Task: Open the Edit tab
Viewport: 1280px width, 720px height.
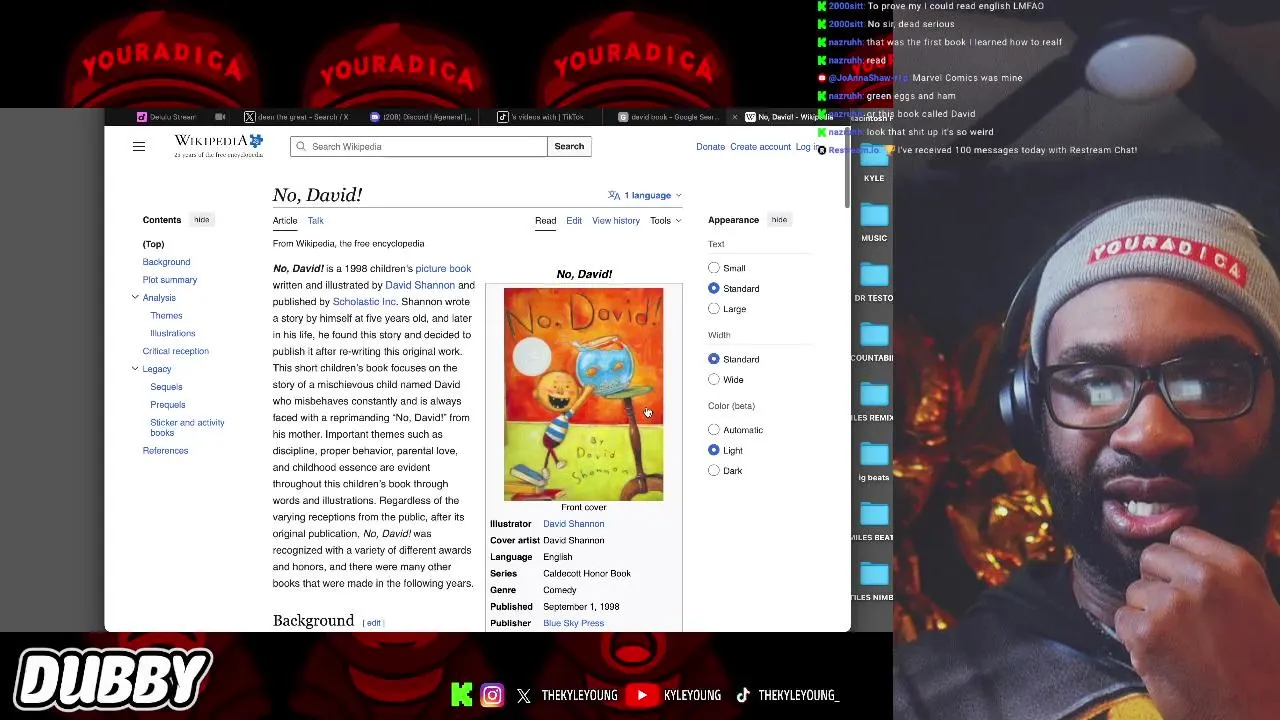Action: (x=574, y=220)
